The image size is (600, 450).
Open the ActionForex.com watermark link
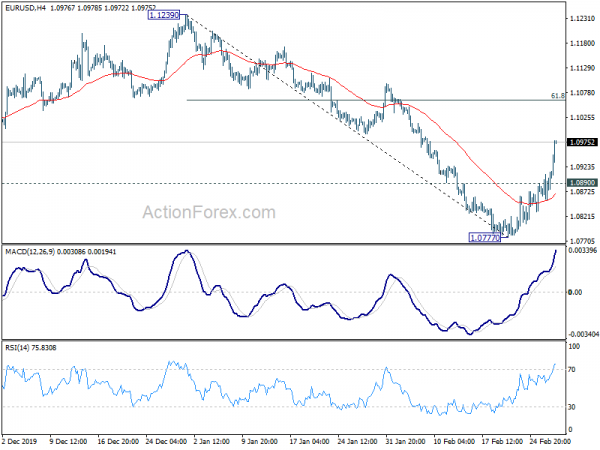(x=209, y=212)
